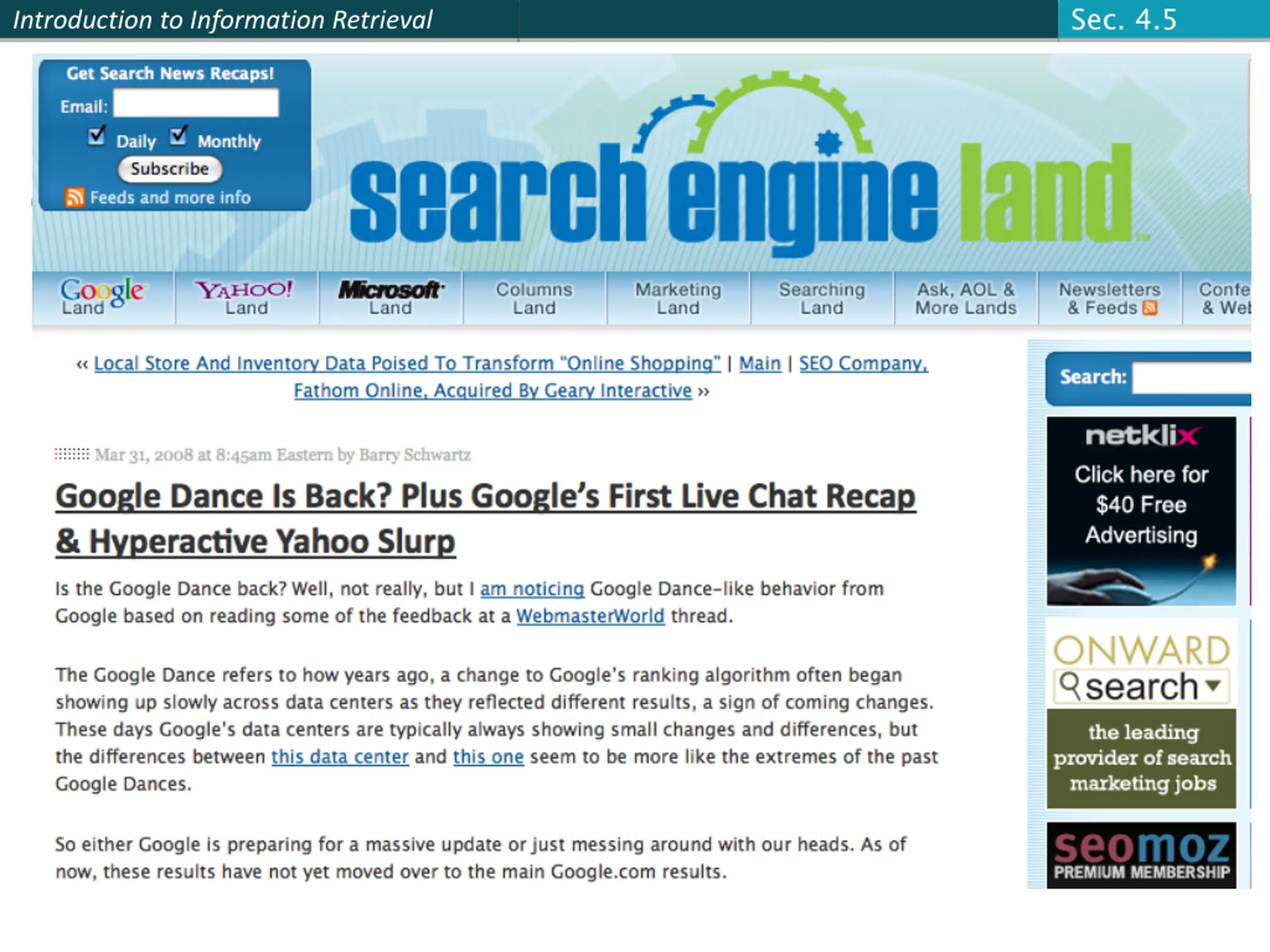Click the SEOmoz Premium Membership ad
This screenshot has width=1270, height=952.
pos(1141,856)
